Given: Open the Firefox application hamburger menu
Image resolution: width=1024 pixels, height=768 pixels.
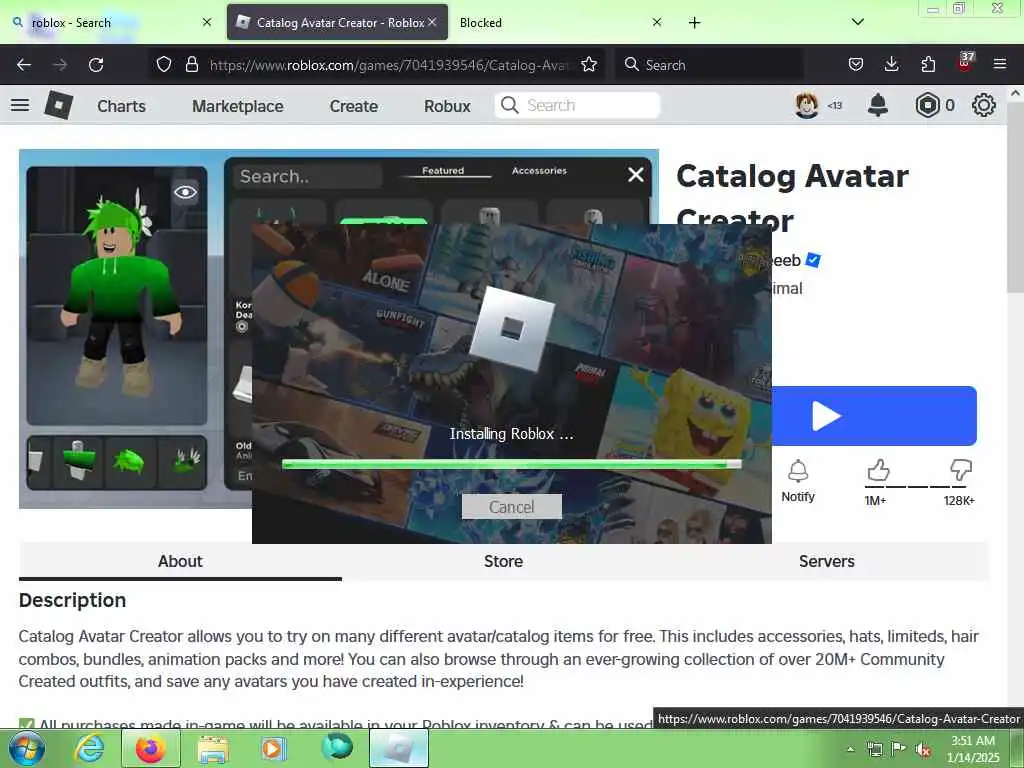Looking at the screenshot, I should (x=1000, y=65).
